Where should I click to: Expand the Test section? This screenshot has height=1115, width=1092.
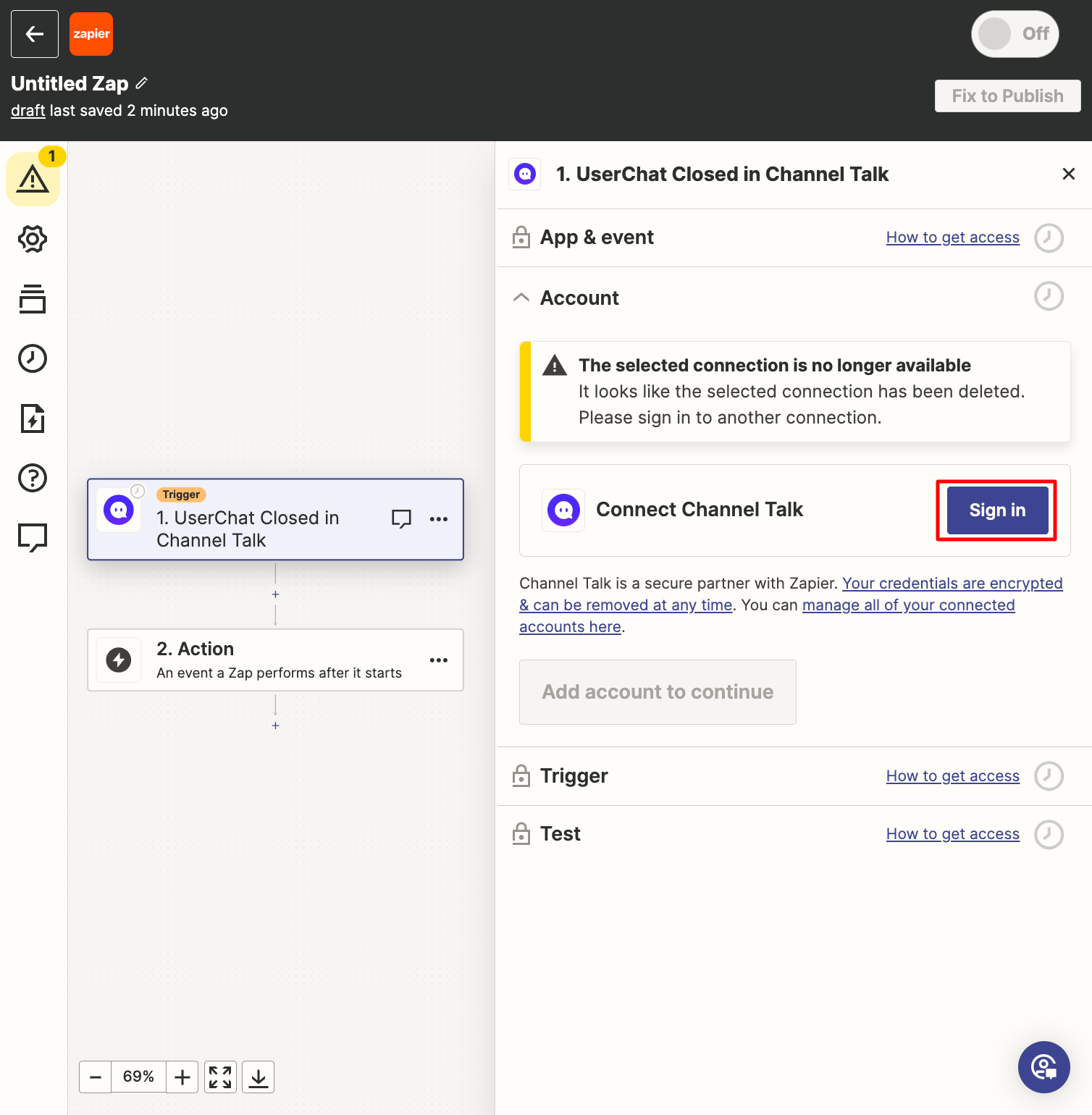point(794,834)
